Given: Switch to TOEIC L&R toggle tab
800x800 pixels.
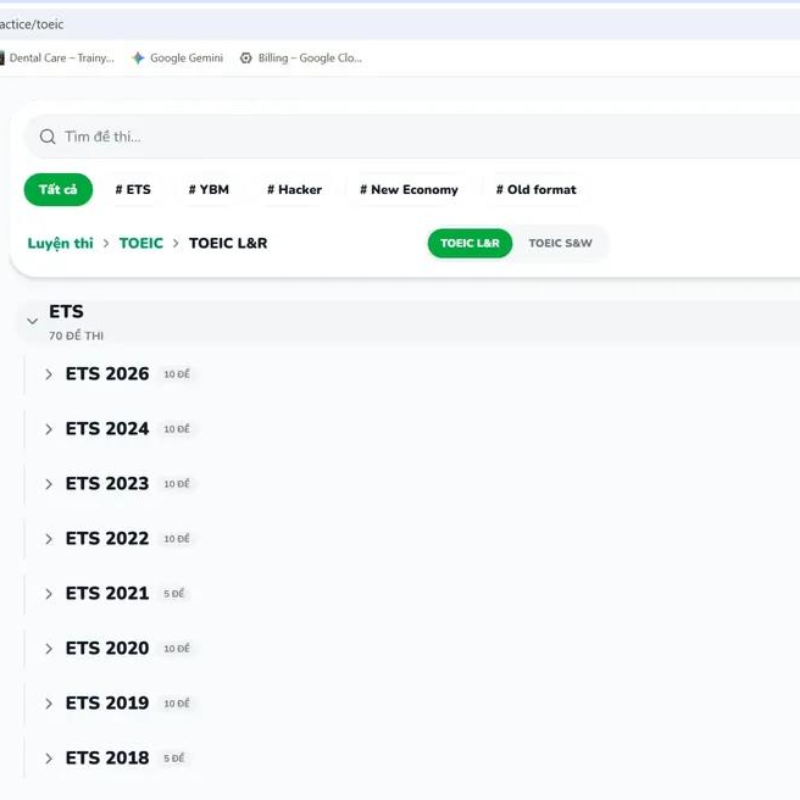Looking at the screenshot, I should click(470, 243).
